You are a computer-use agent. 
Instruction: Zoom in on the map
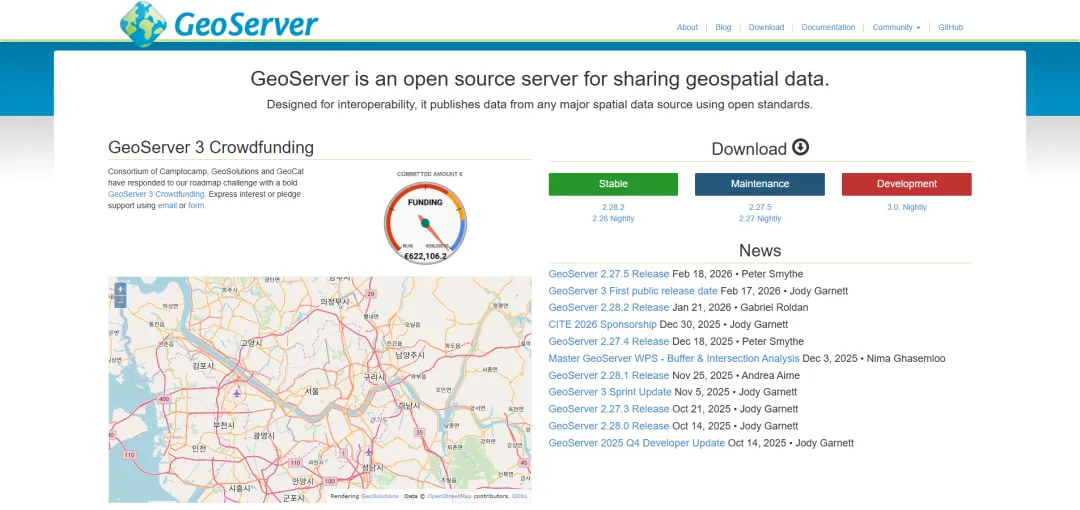(x=121, y=289)
